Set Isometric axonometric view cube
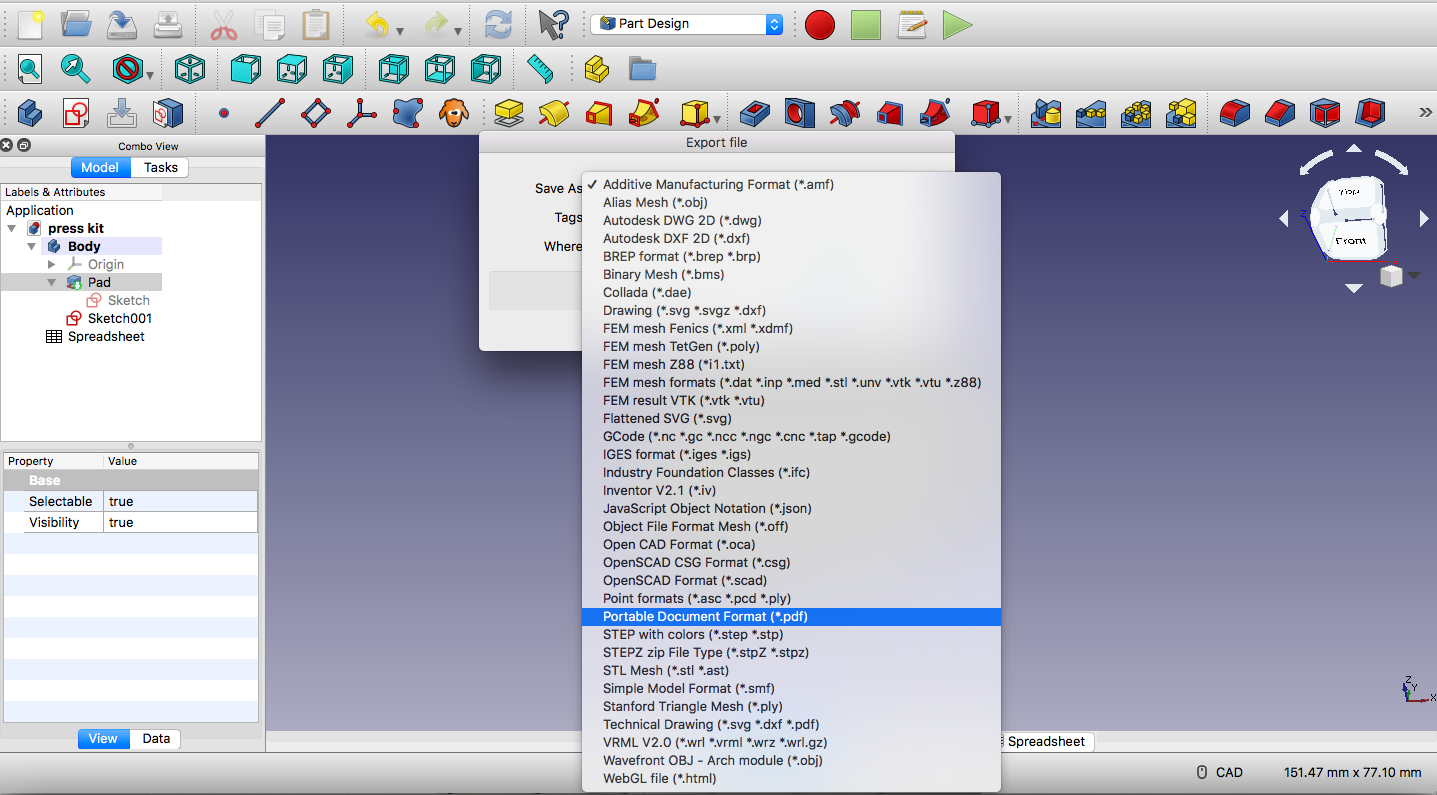The width and height of the screenshot is (1437, 795). [189, 69]
